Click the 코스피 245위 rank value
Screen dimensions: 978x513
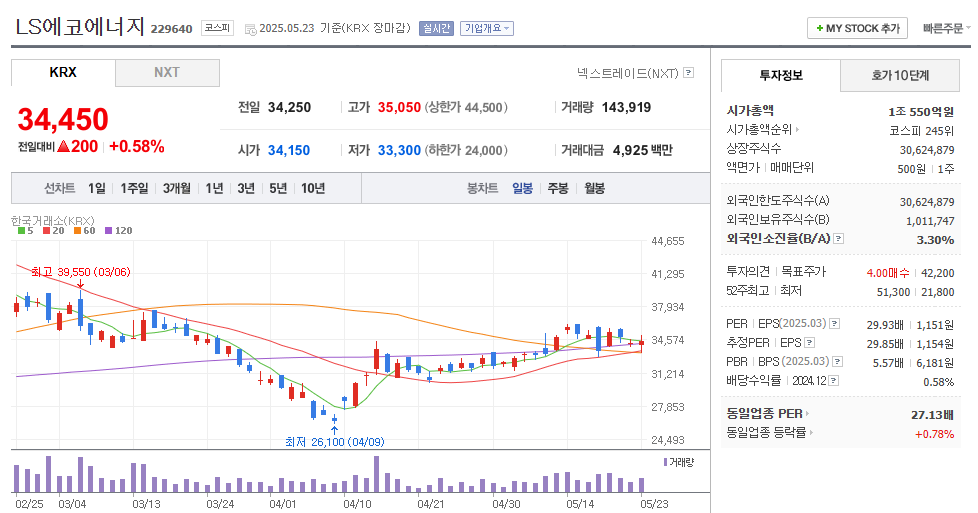coord(922,131)
